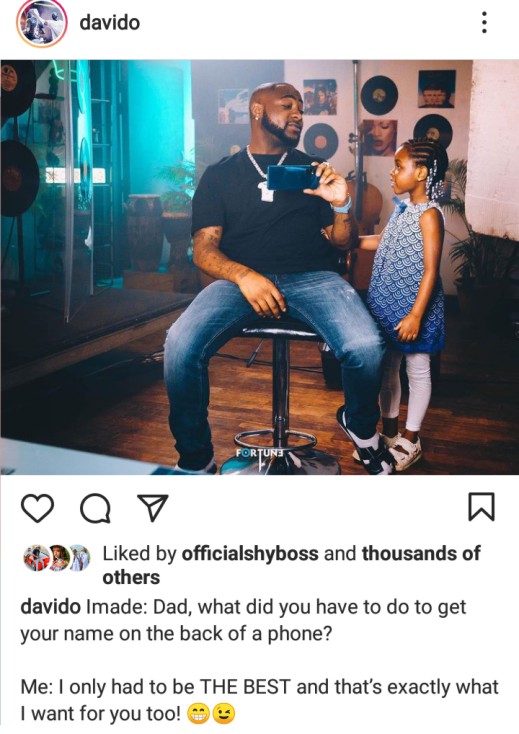Tap the caption text starting with Imade
The height and width of the screenshot is (734, 519).
tap(243, 620)
